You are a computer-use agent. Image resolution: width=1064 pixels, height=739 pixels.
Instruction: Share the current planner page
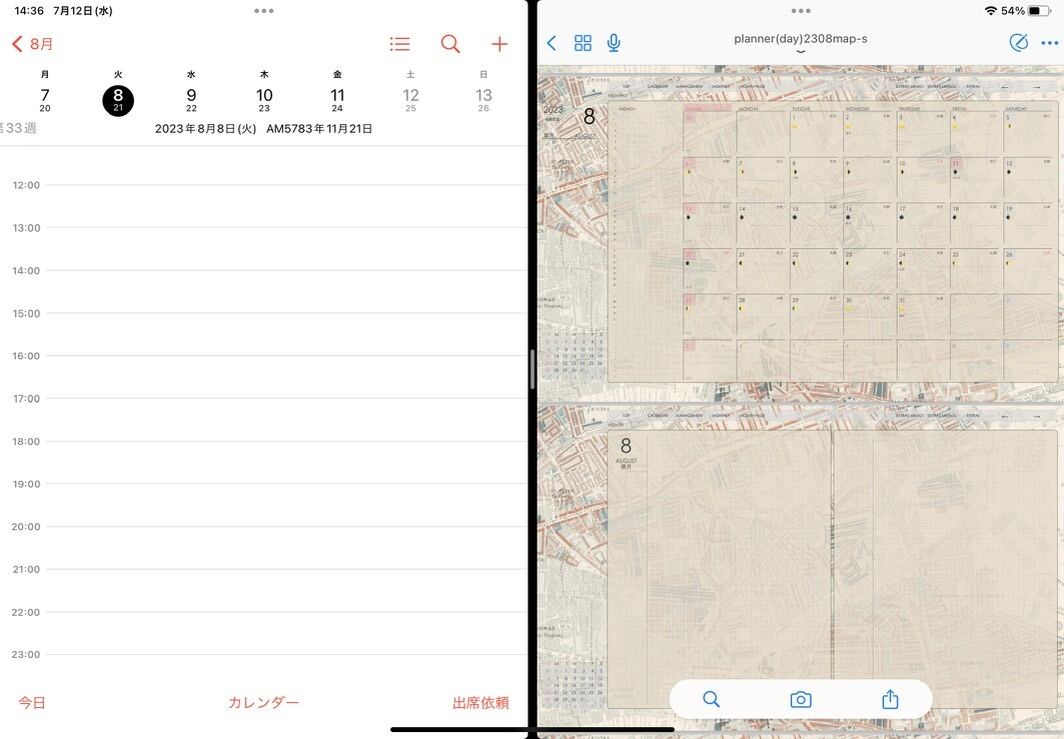point(890,699)
